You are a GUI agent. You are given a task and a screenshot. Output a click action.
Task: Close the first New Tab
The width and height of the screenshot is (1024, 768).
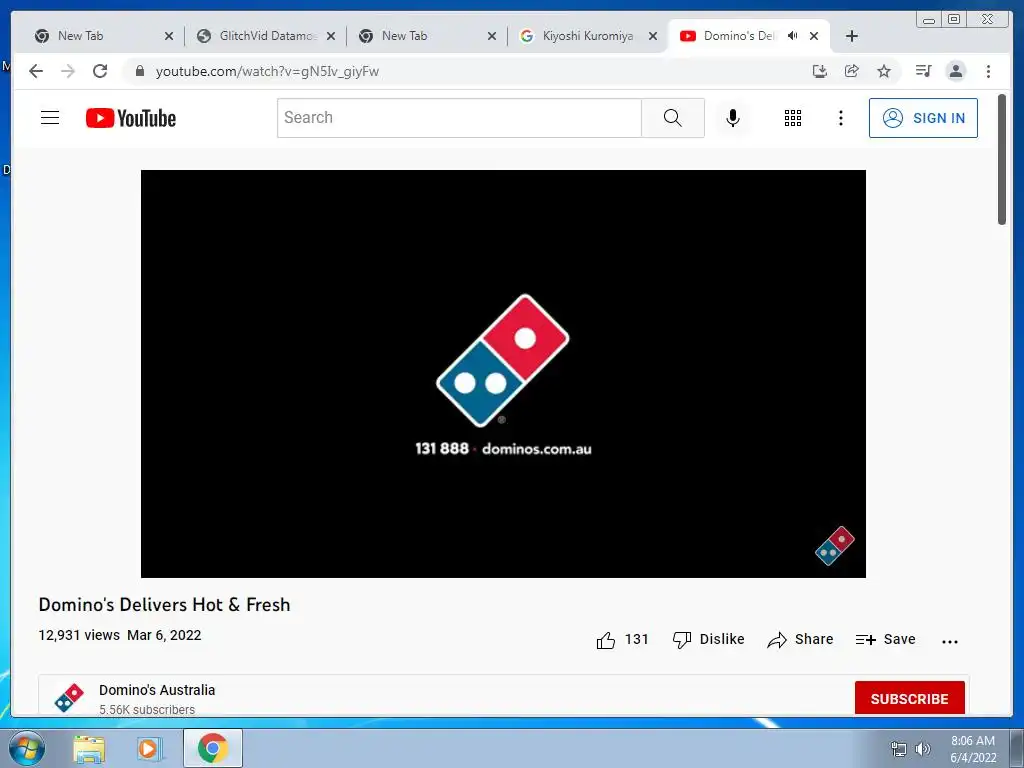[169, 36]
